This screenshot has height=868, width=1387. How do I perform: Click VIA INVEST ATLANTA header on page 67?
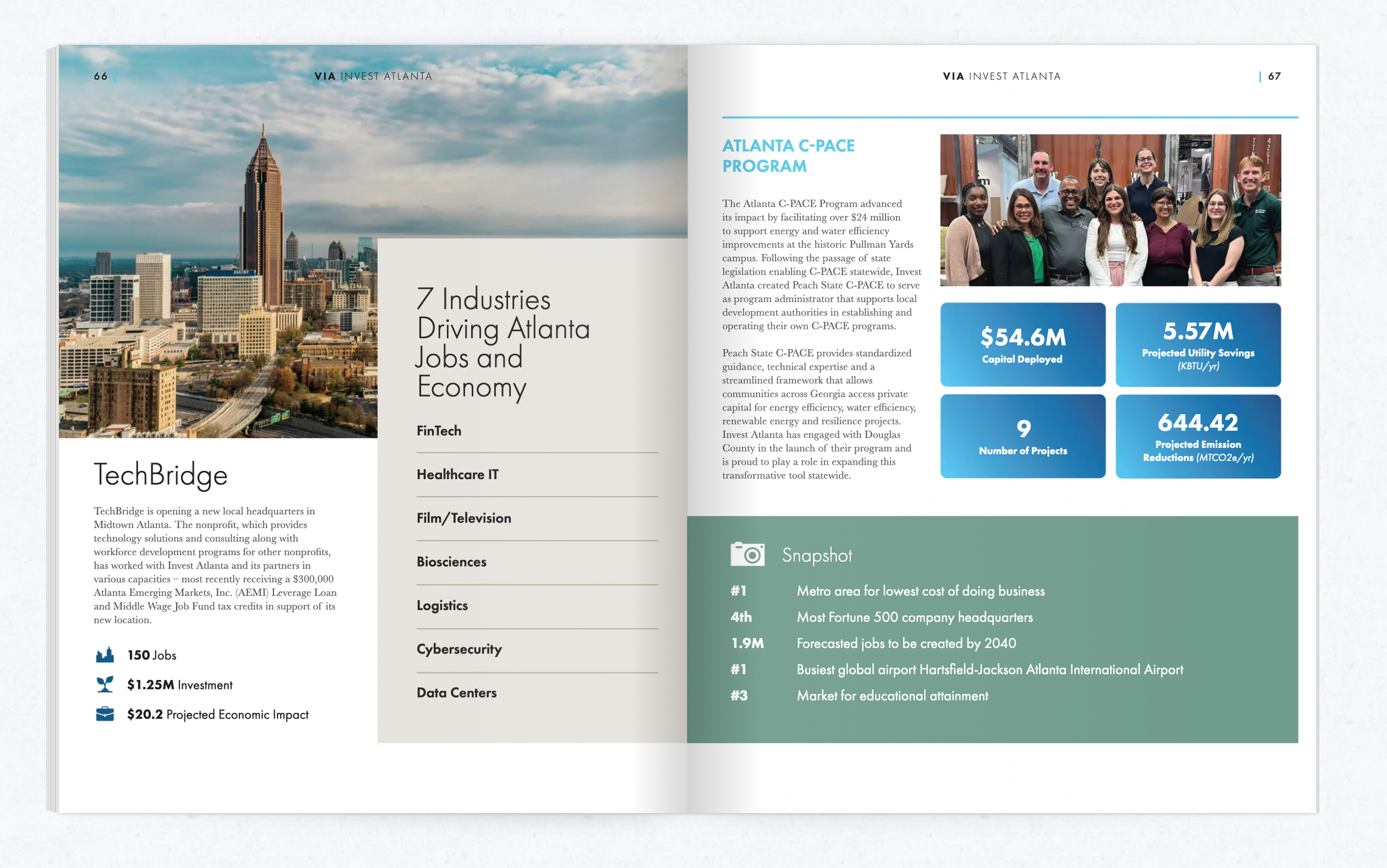1002,77
